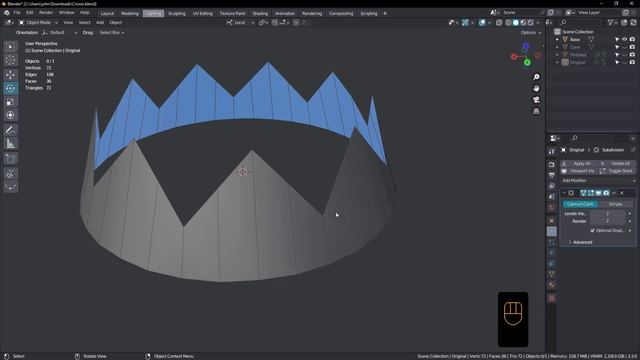Activate the 3D Cursor tool
This screenshot has width=640, height=360.
pos(11,60)
